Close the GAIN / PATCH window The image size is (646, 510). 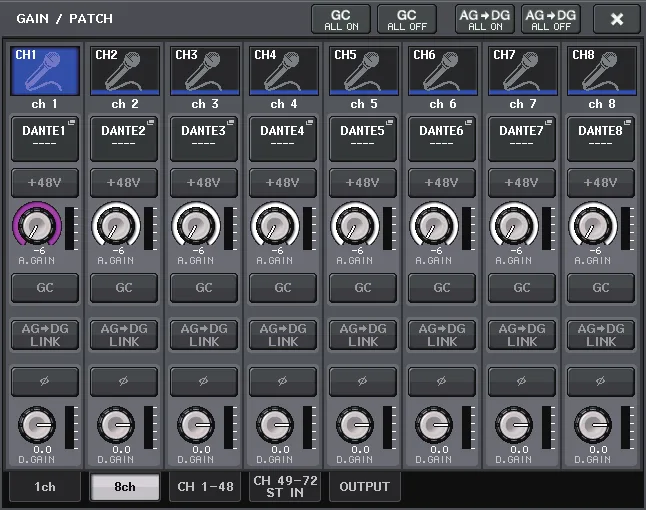[x=617, y=19]
